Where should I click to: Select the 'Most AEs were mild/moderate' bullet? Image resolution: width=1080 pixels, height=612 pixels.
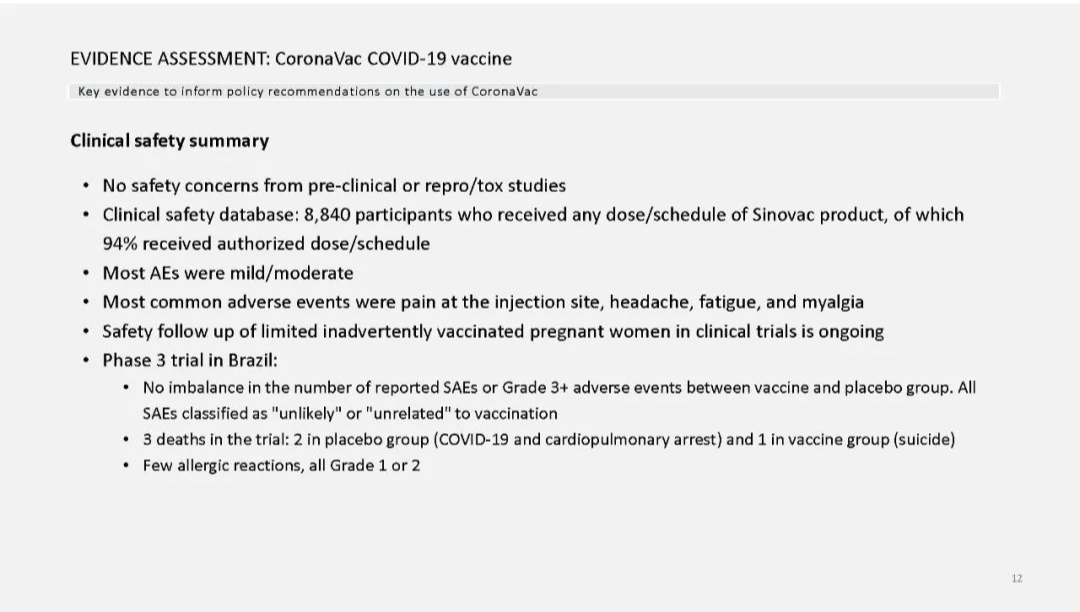pos(228,273)
